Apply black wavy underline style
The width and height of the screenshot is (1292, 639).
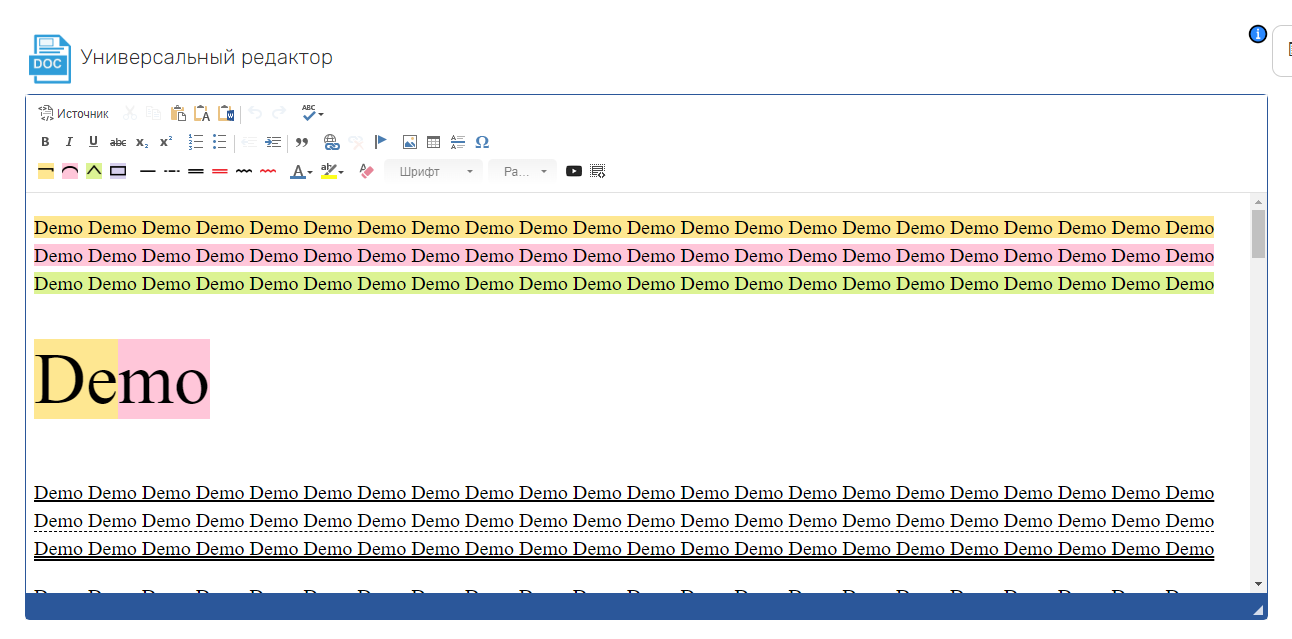244,171
